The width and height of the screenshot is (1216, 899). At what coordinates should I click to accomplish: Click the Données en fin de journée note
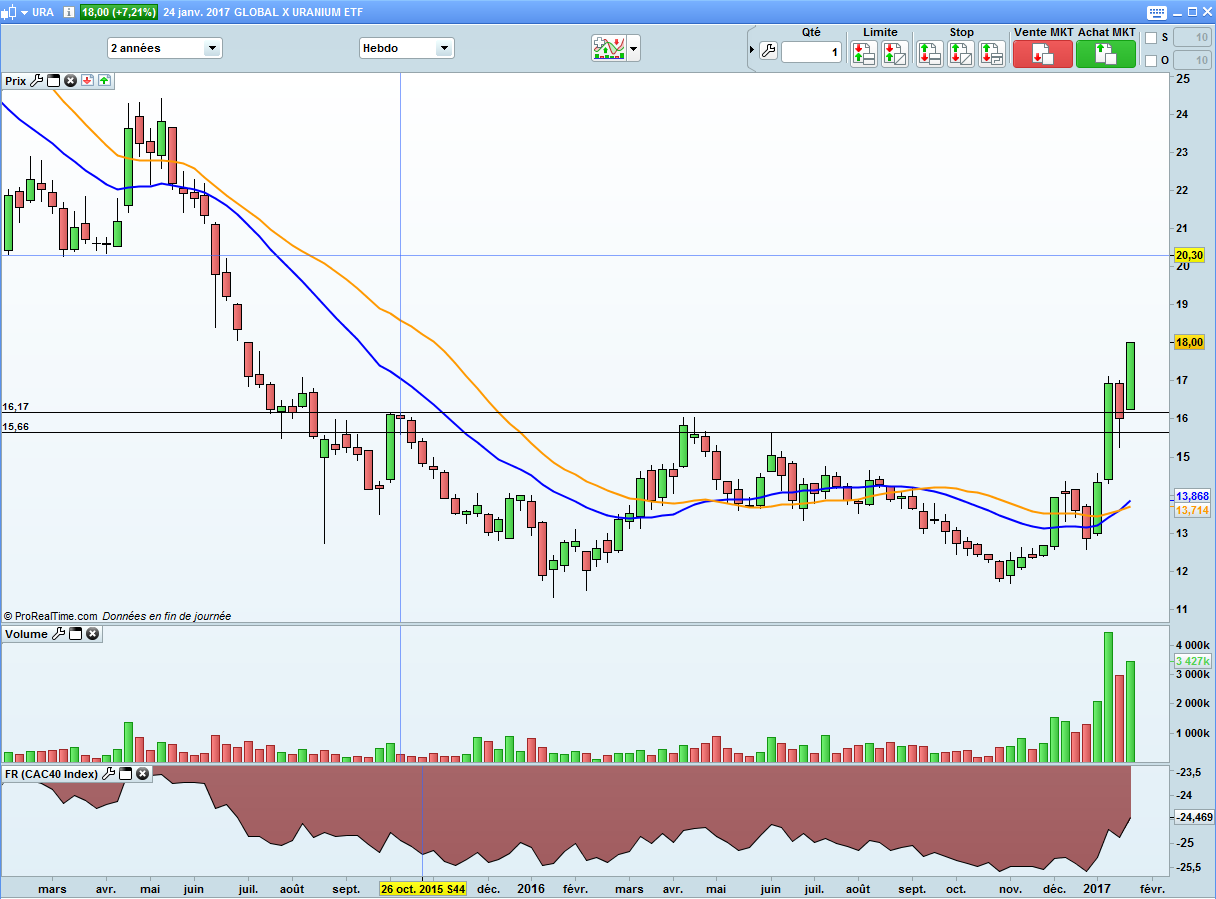(x=167, y=616)
